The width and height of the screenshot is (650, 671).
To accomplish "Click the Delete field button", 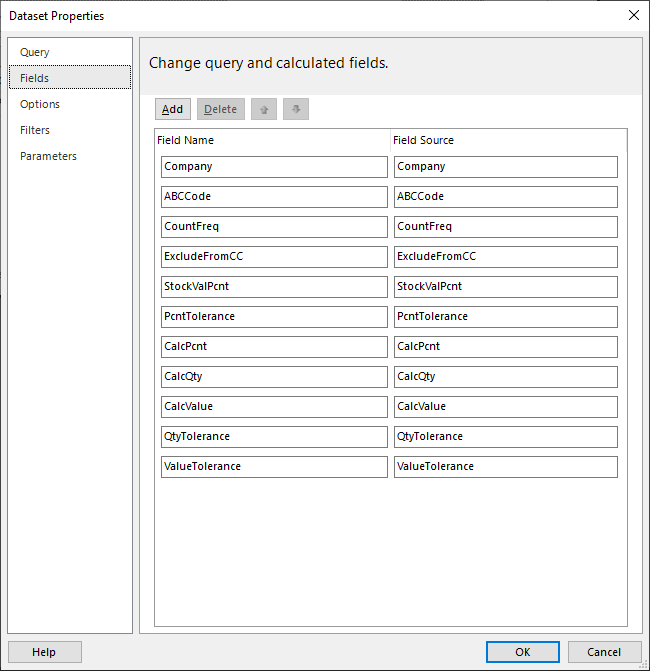I will [220, 109].
